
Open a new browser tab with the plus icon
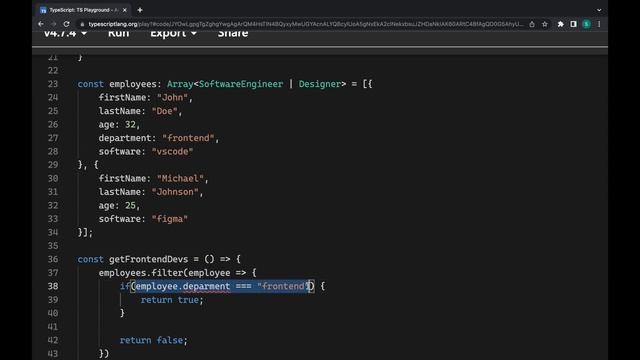point(140,10)
